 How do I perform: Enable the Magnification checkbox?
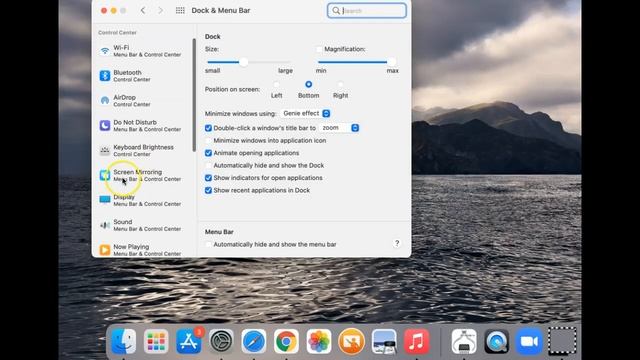point(319,49)
